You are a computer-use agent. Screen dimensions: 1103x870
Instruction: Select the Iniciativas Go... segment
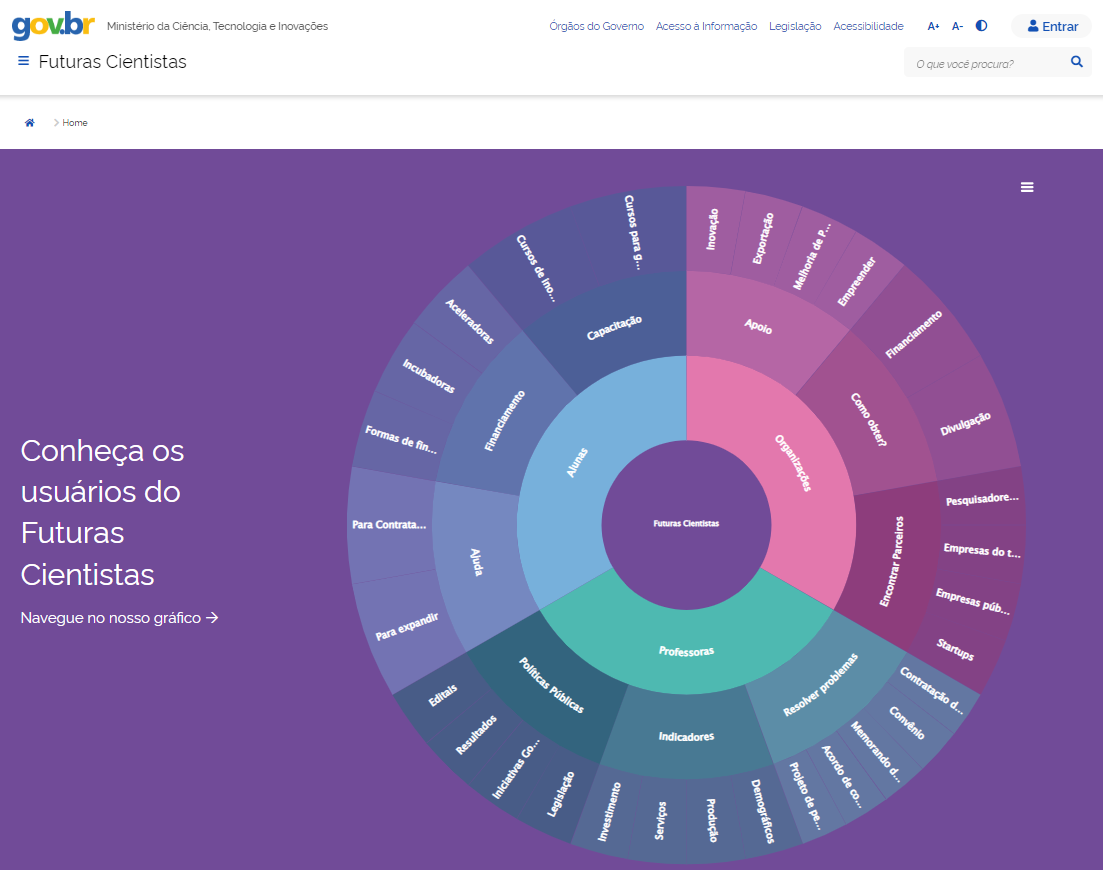516,769
